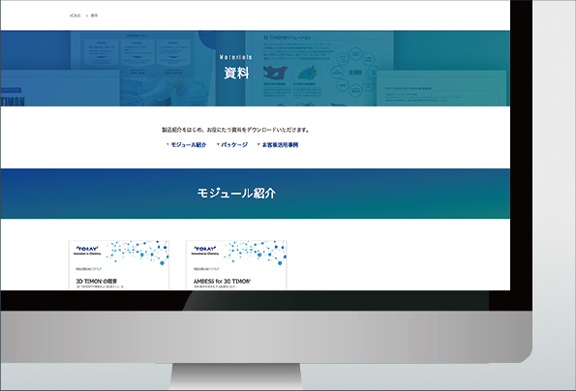Image resolution: width=576 pixels, height=391 pixels.
Task: Click the モジュール紹介 section header banner
Action: pyautogui.click(x=255, y=194)
